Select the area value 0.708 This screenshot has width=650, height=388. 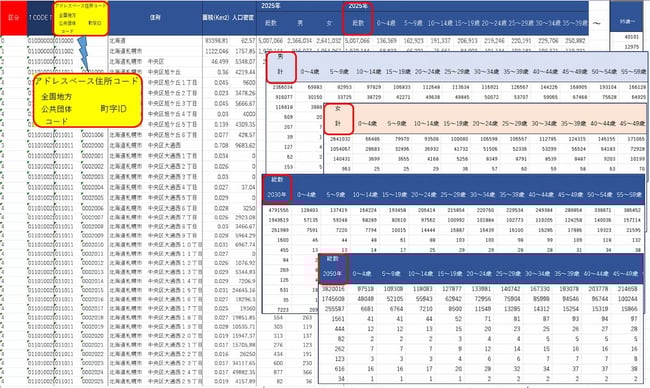click(221, 145)
